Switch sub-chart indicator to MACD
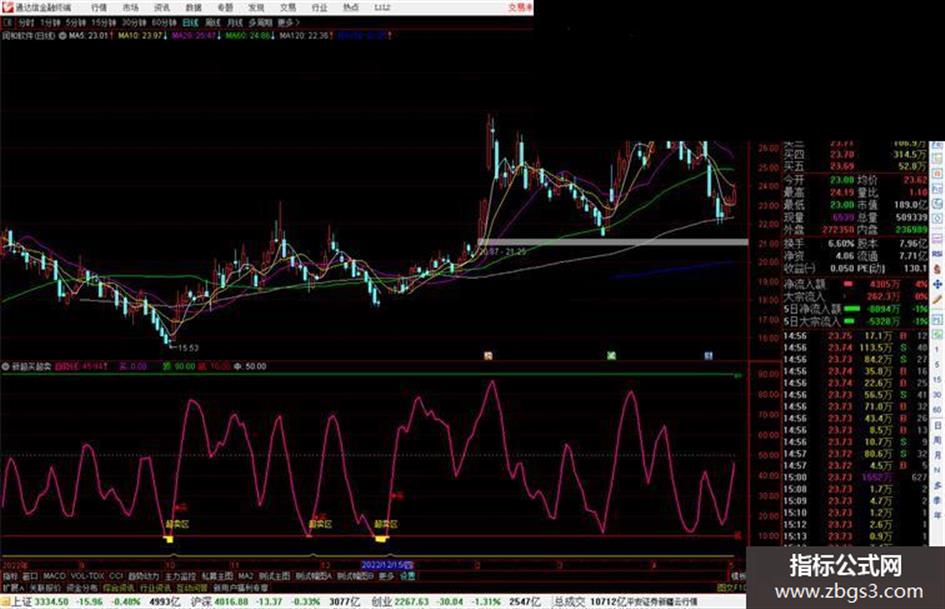945x609 pixels. click(x=54, y=576)
